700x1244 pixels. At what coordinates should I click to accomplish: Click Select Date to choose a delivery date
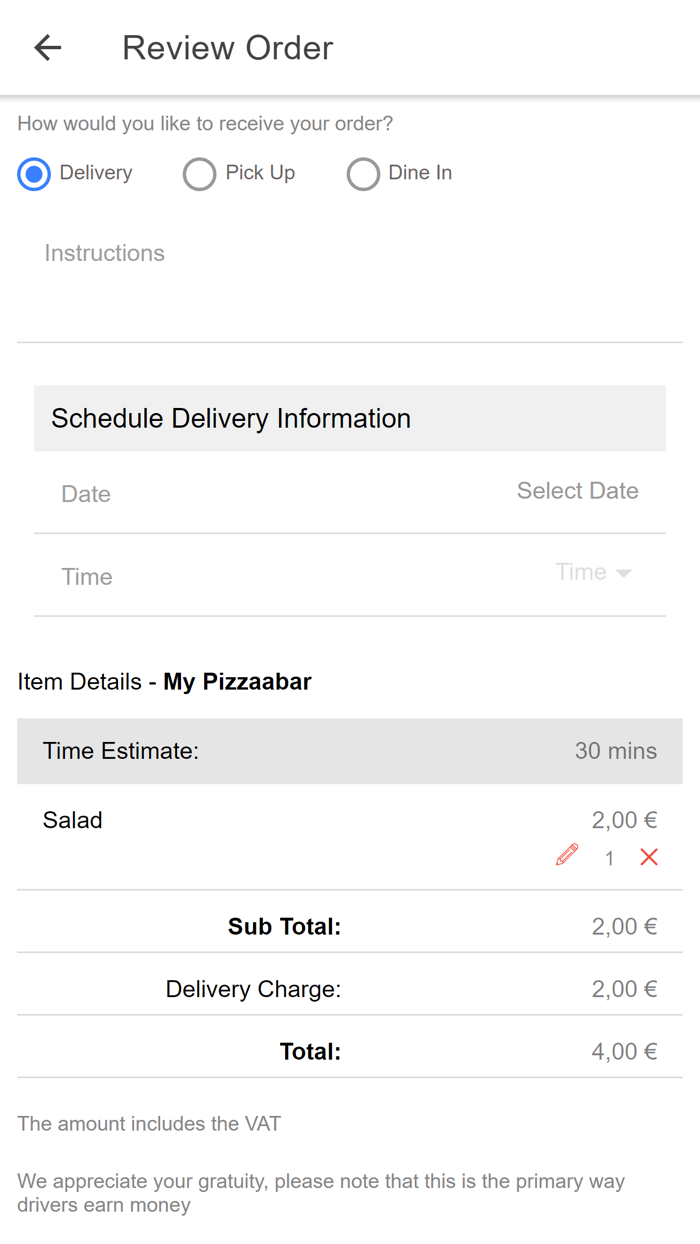pos(578,491)
